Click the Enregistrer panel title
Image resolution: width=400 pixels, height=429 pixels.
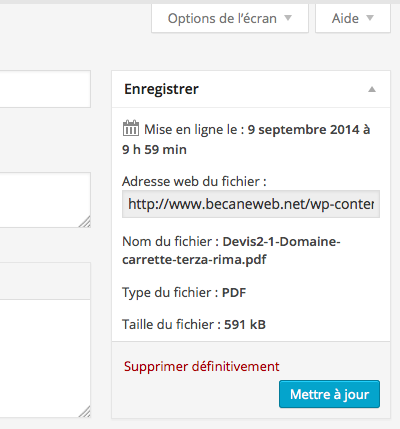[161, 89]
